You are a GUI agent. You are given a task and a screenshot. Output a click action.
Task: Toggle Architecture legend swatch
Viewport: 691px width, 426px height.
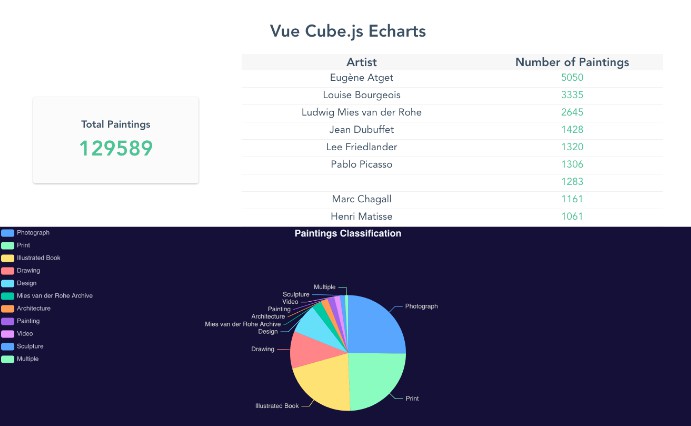pyautogui.click(x=8, y=308)
